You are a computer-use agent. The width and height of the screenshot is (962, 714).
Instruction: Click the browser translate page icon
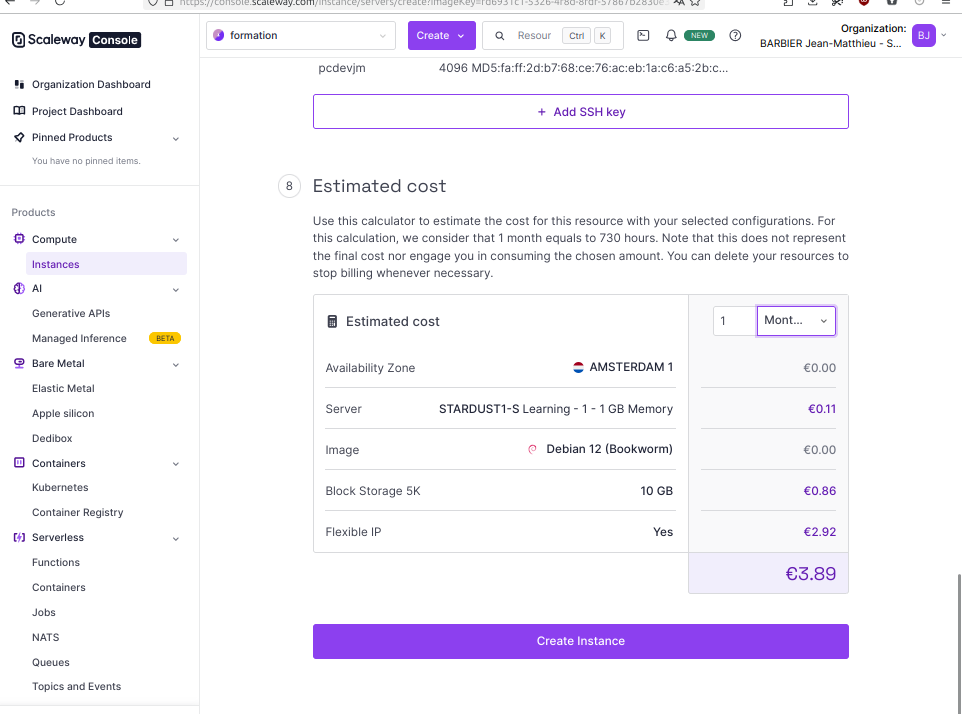tap(679, 2)
